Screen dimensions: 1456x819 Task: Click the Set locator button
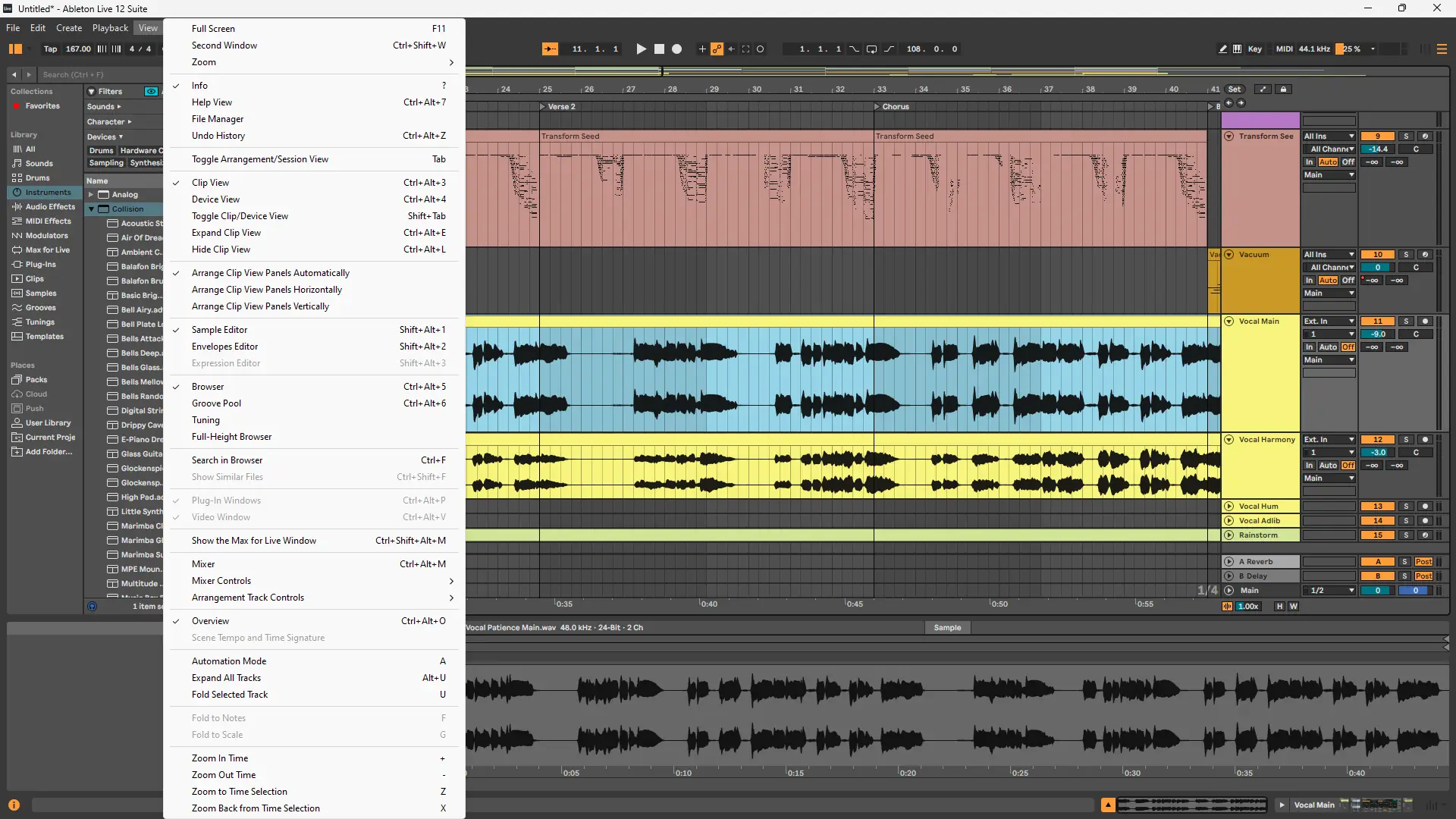tap(1235, 89)
